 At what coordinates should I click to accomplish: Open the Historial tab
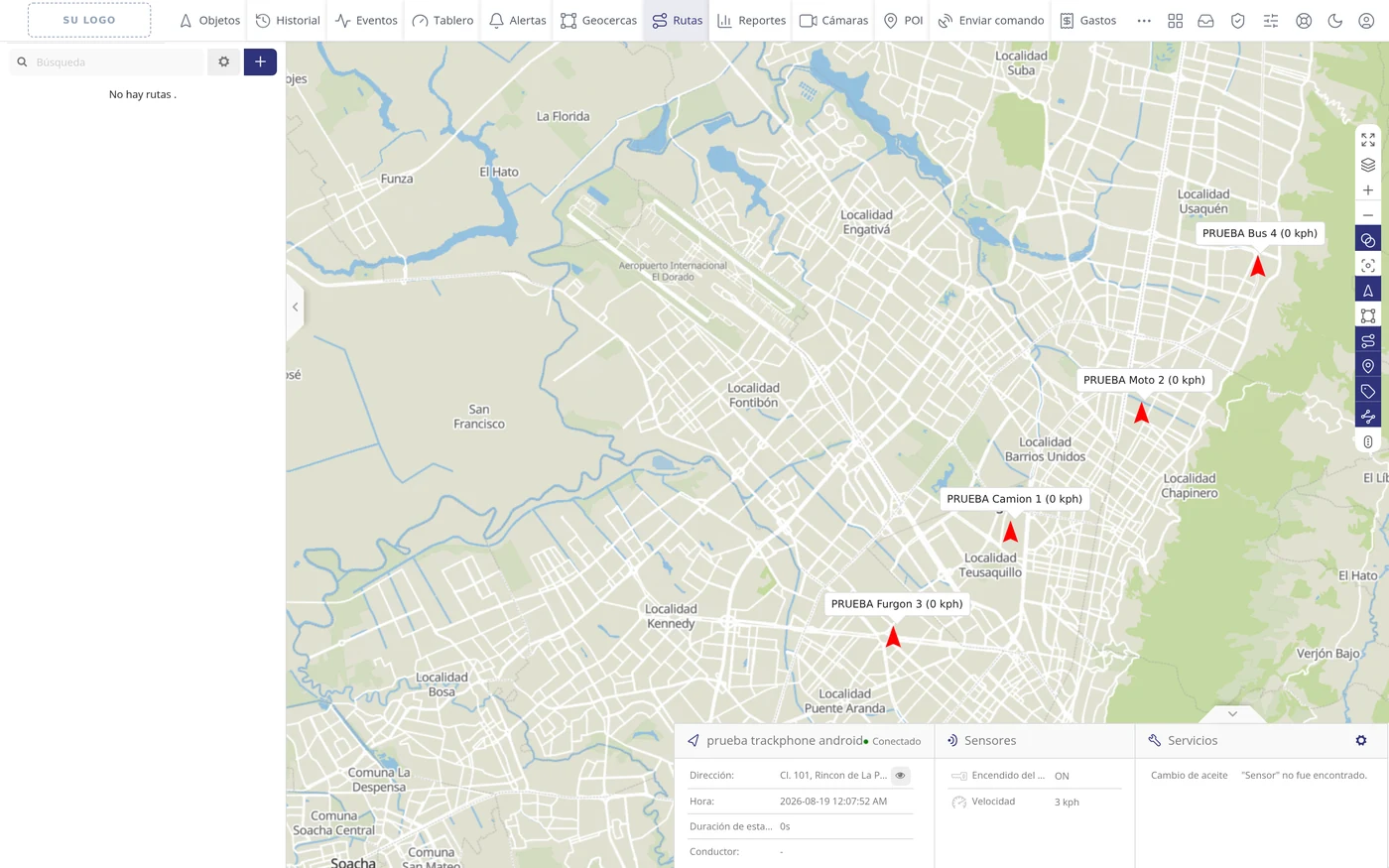tap(288, 21)
